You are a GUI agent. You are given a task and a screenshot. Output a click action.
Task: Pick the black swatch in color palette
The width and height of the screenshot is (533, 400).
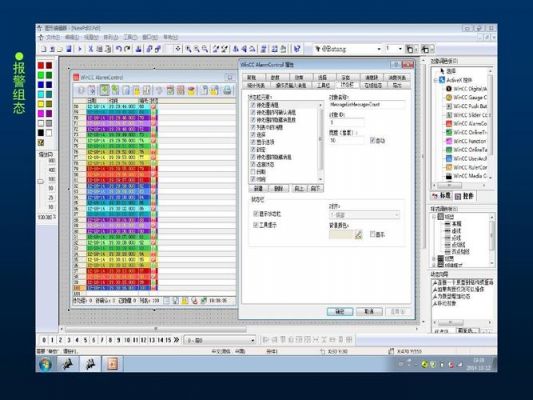[41, 133]
